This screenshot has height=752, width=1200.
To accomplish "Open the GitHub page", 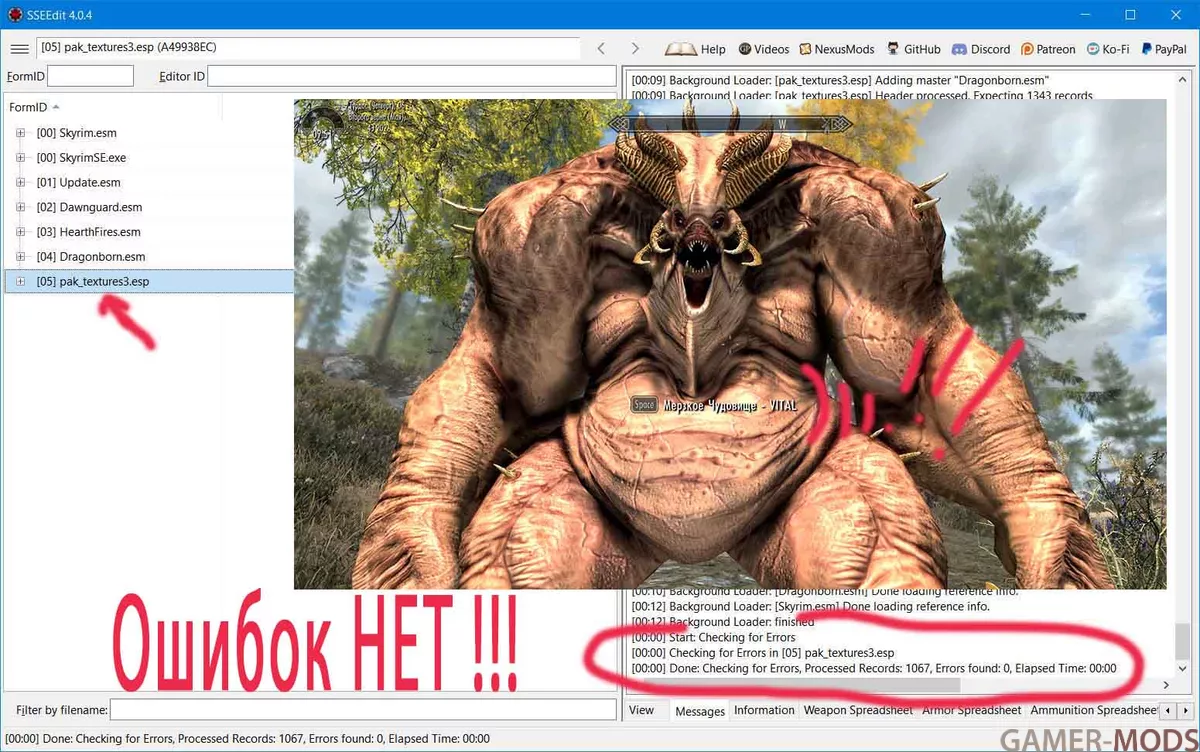I will click(913, 49).
